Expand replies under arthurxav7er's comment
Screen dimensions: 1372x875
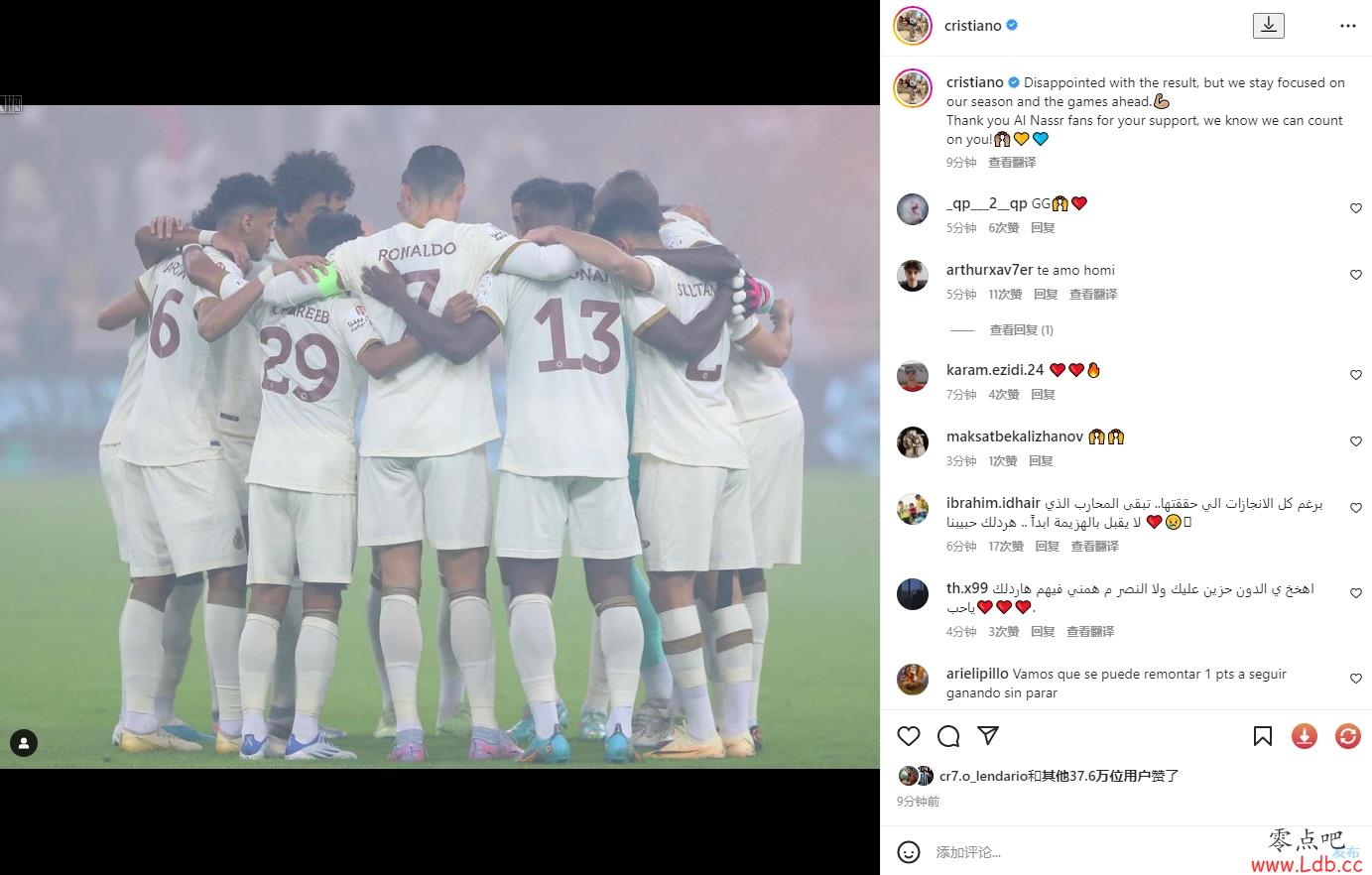click(1021, 330)
